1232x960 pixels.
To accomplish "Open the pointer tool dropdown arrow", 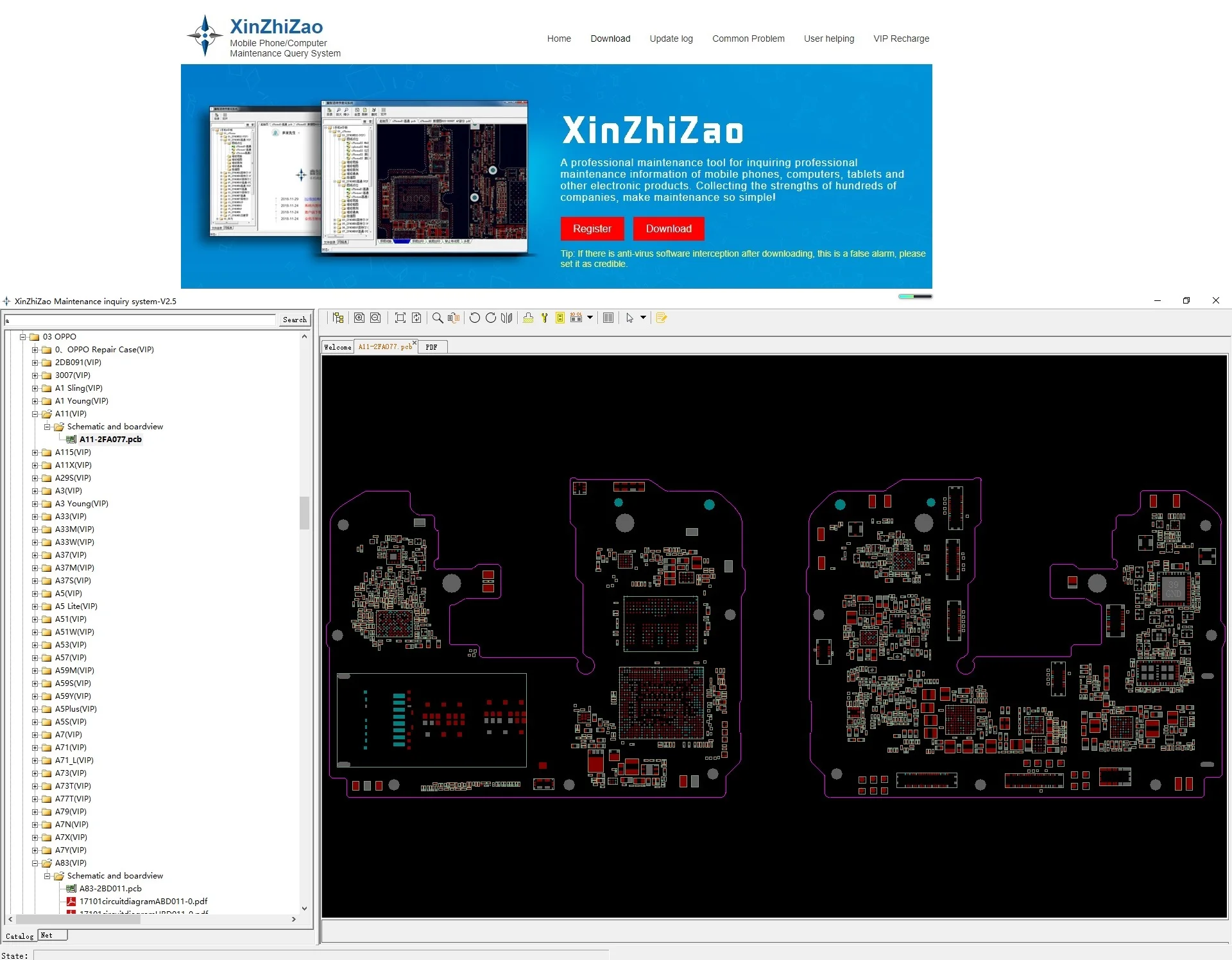I will pyautogui.click(x=643, y=318).
